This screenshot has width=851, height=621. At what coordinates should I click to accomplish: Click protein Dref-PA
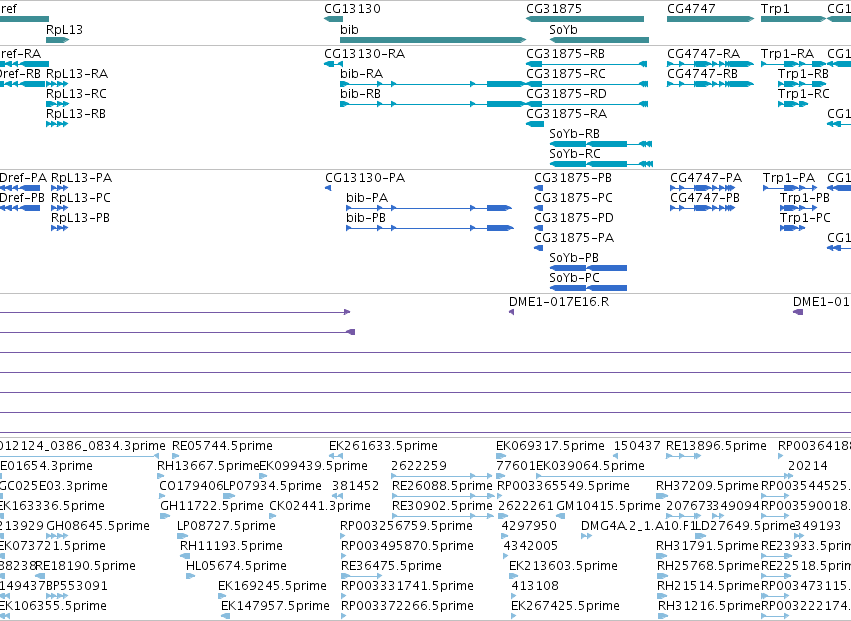click(x=23, y=178)
